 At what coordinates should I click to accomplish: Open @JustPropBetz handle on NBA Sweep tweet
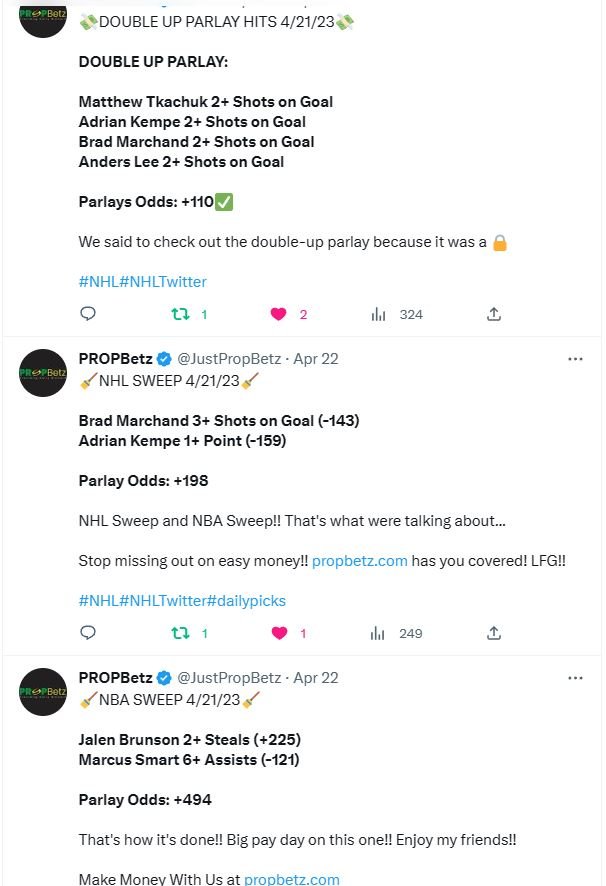coord(229,678)
